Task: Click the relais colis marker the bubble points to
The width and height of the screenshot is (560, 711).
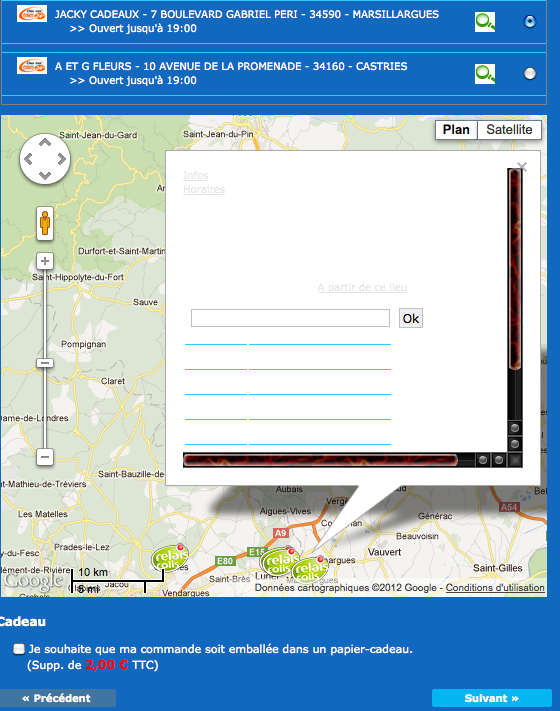Action: pyautogui.click(x=310, y=570)
